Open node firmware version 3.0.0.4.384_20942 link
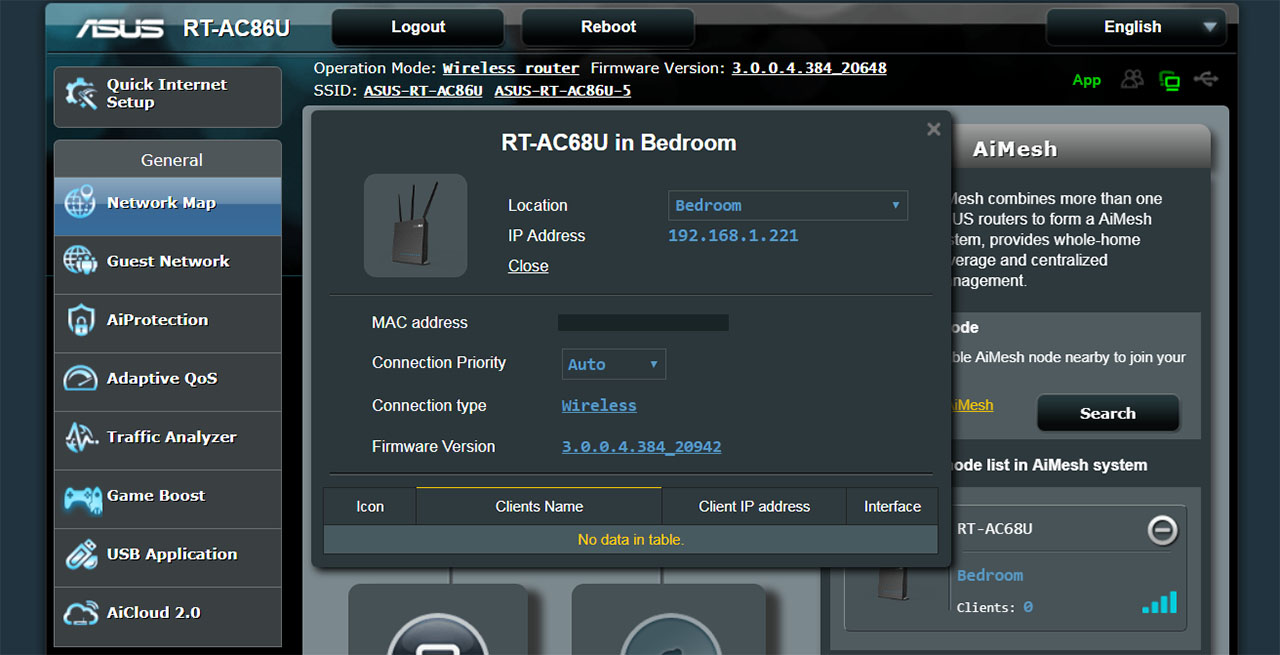This screenshot has width=1280, height=655. [x=642, y=447]
